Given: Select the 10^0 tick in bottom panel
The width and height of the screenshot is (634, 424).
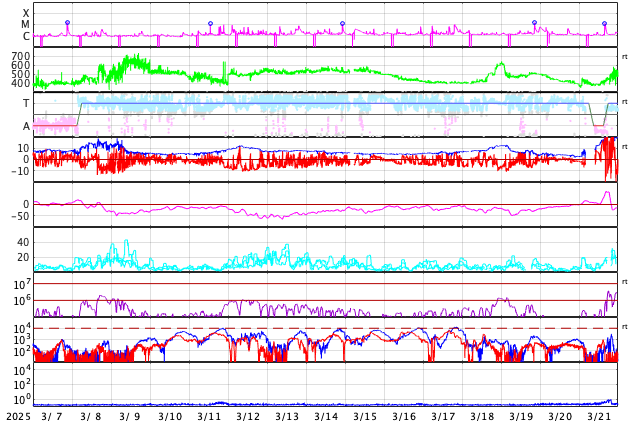Looking at the screenshot, I should click(21, 400).
